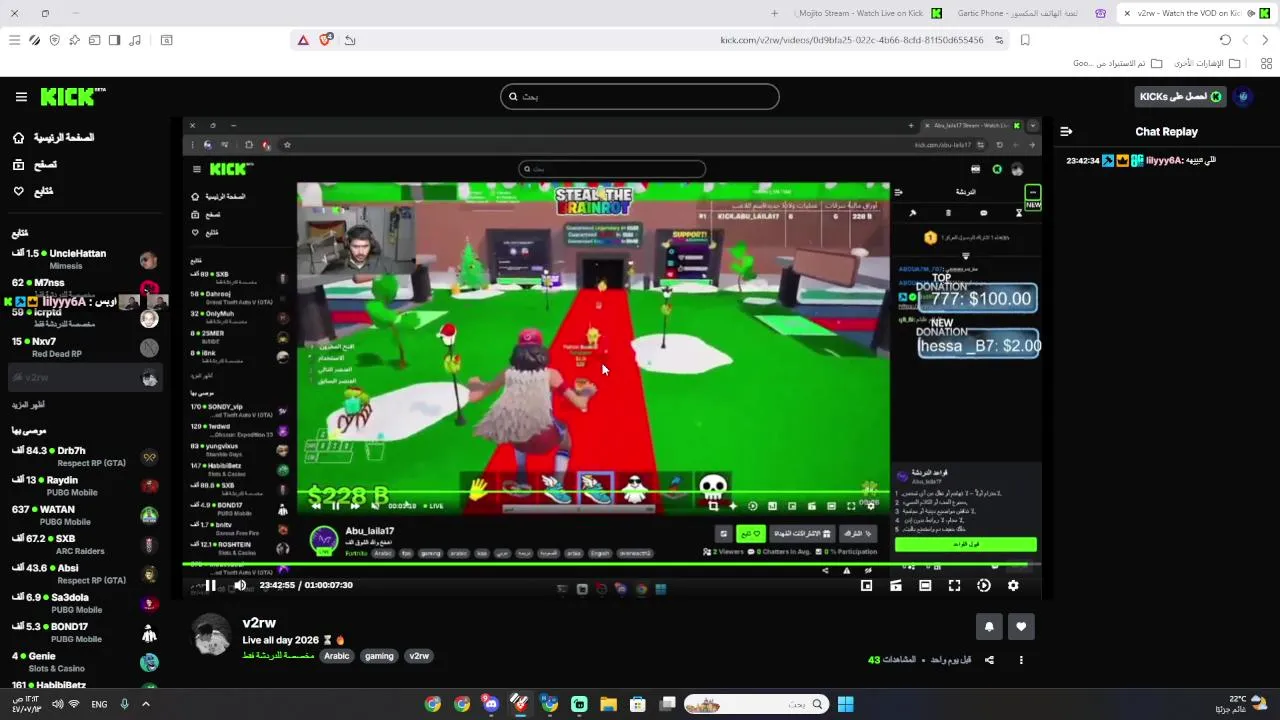Show hidden system tray icons

(x=145, y=704)
